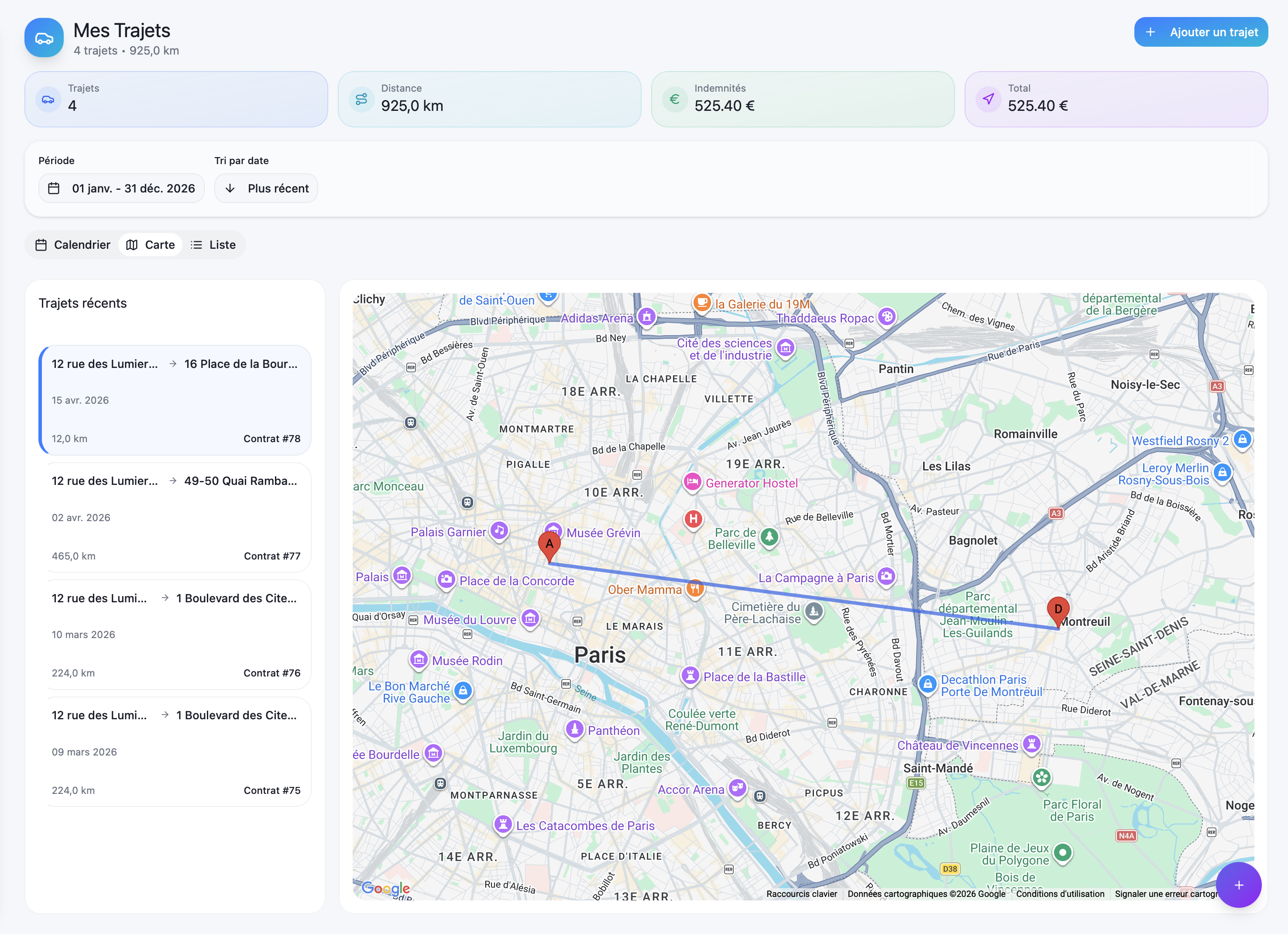Click the blue car app logo icon
The width and height of the screenshot is (1288, 934).
(44, 38)
